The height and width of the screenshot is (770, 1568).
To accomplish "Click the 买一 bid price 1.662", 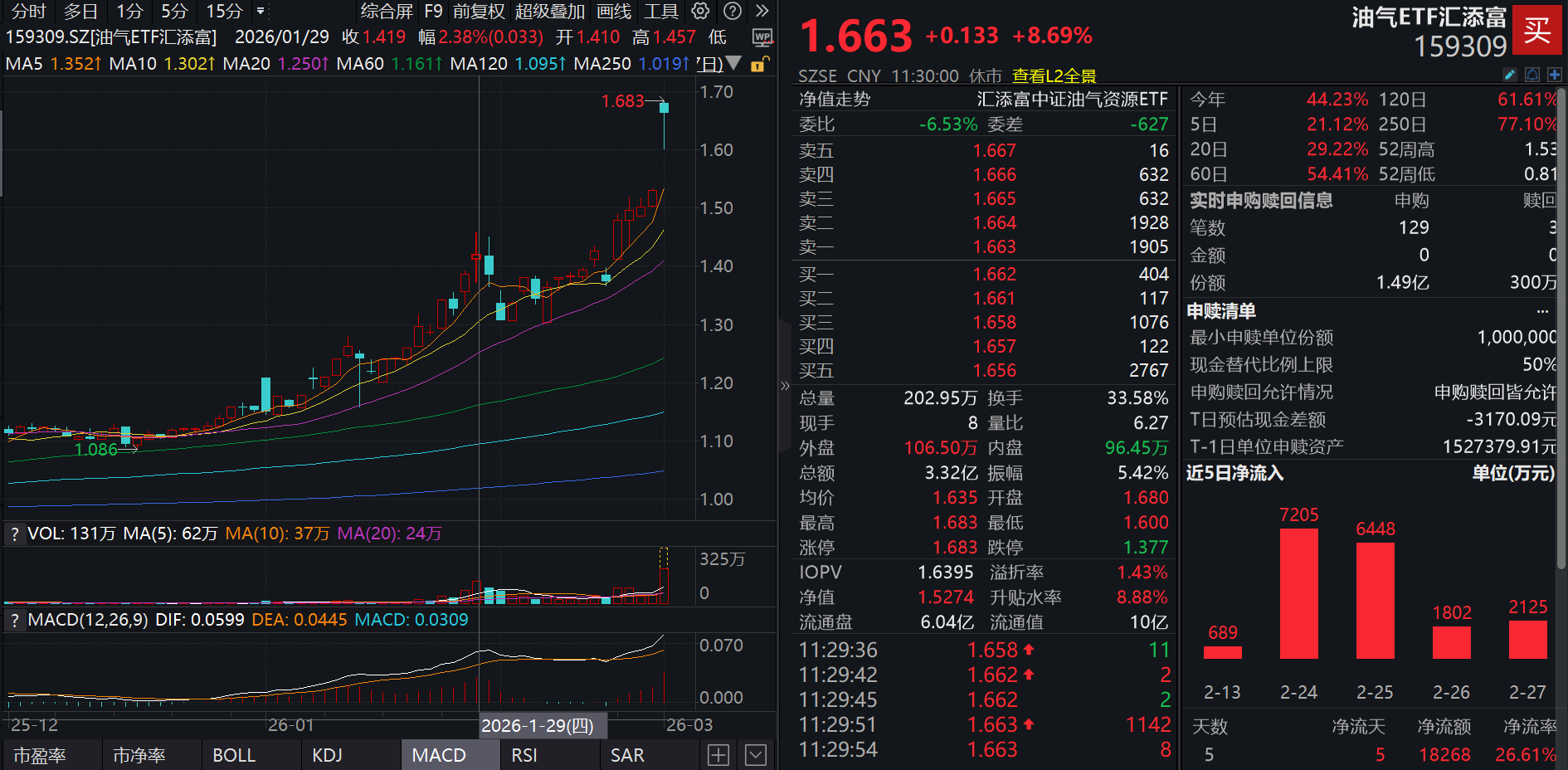I will coord(994,275).
